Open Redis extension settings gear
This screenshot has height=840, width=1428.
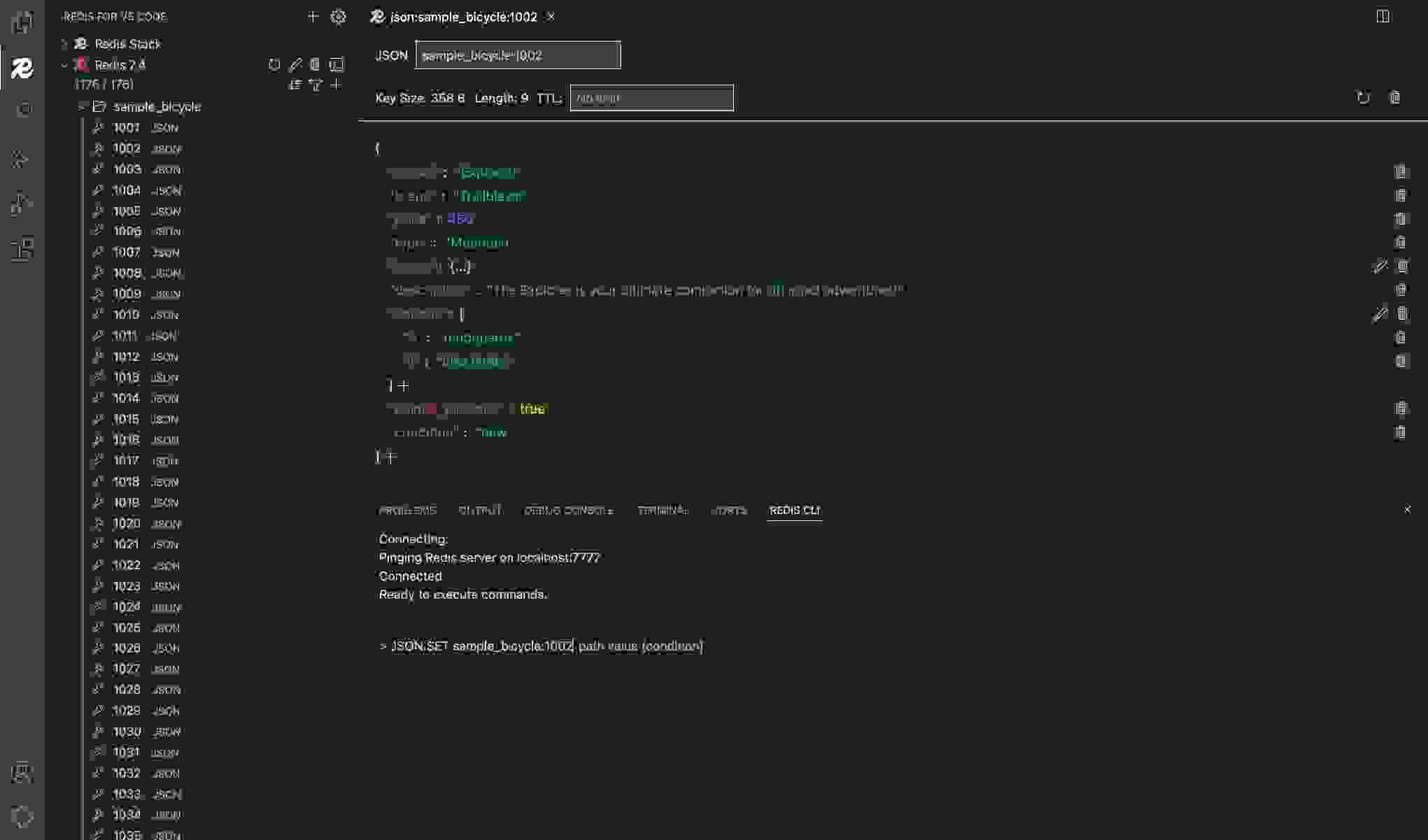338,16
